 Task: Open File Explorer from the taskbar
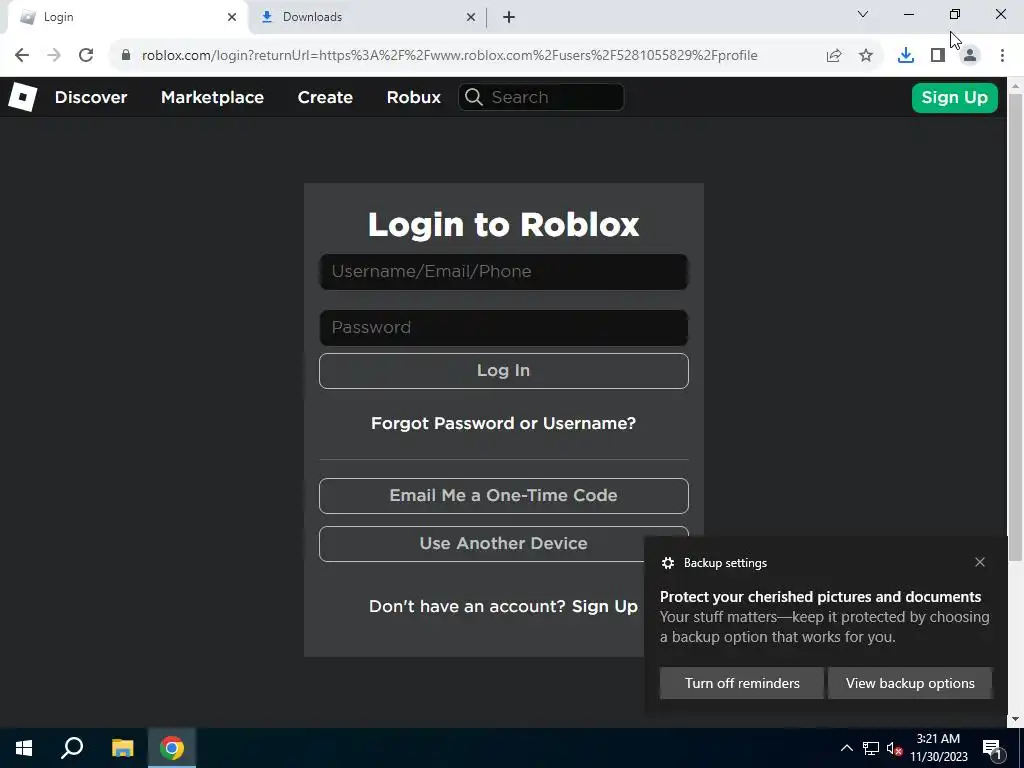point(122,748)
